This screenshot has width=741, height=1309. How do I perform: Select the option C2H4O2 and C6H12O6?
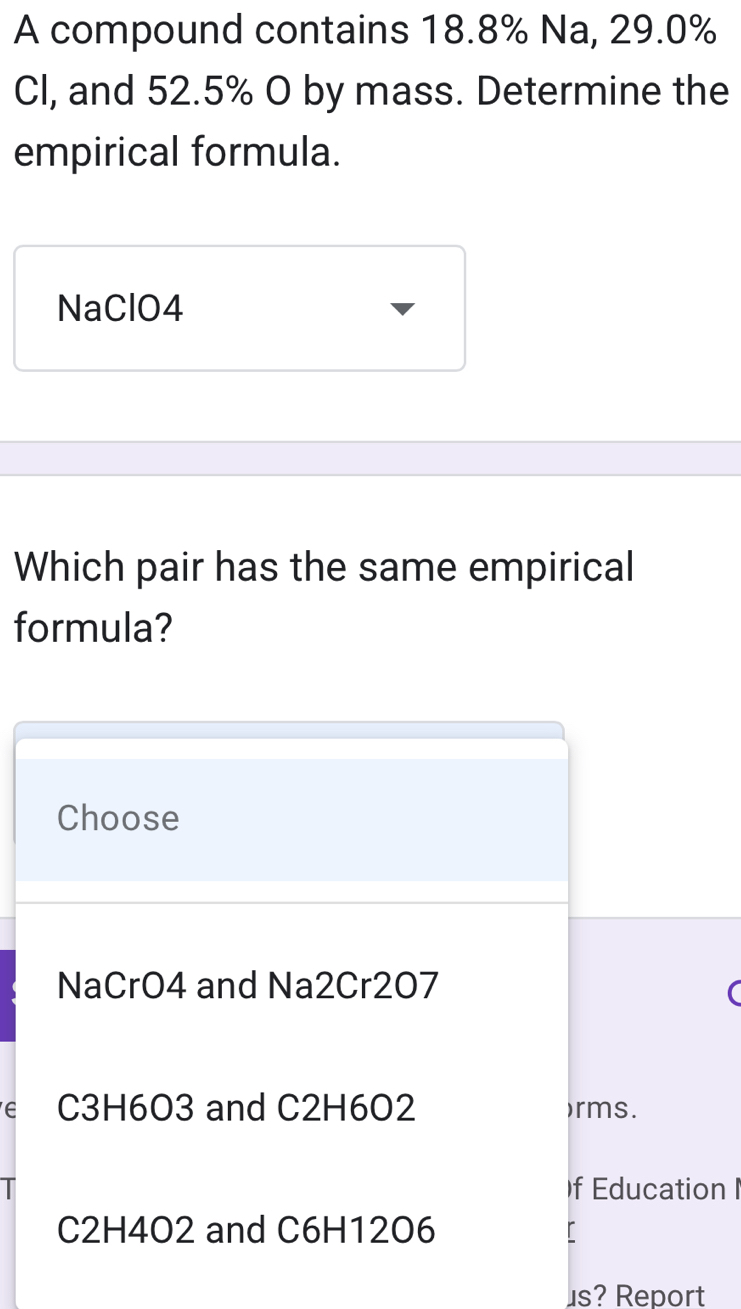(x=246, y=1230)
